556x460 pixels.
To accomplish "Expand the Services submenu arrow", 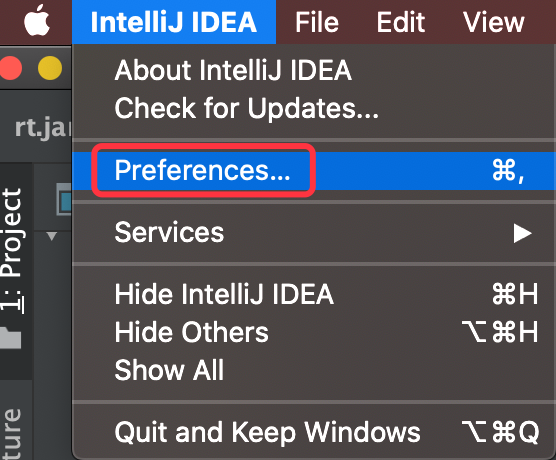I will [x=523, y=233].
